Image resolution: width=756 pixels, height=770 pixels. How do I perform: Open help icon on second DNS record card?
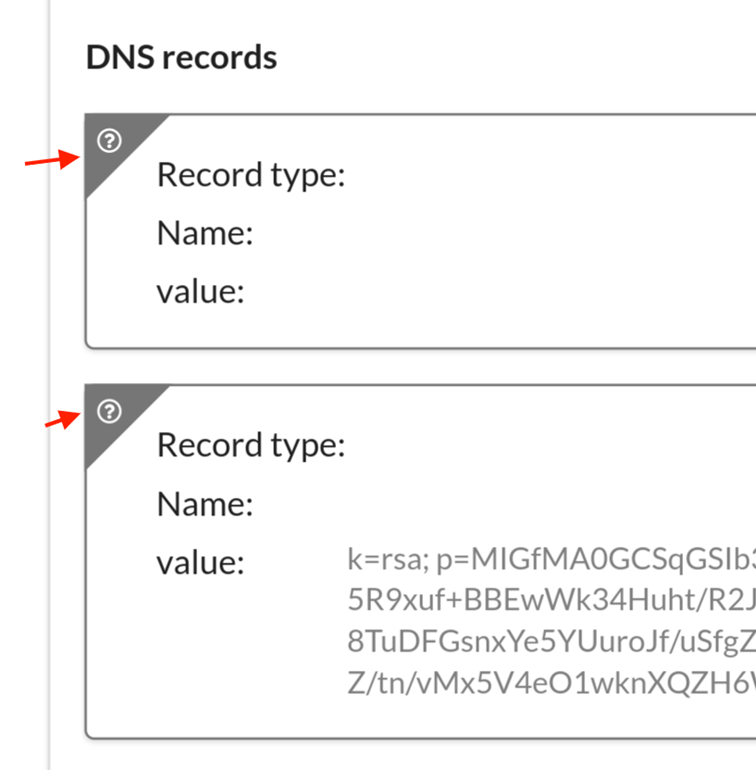pos(109,411)
